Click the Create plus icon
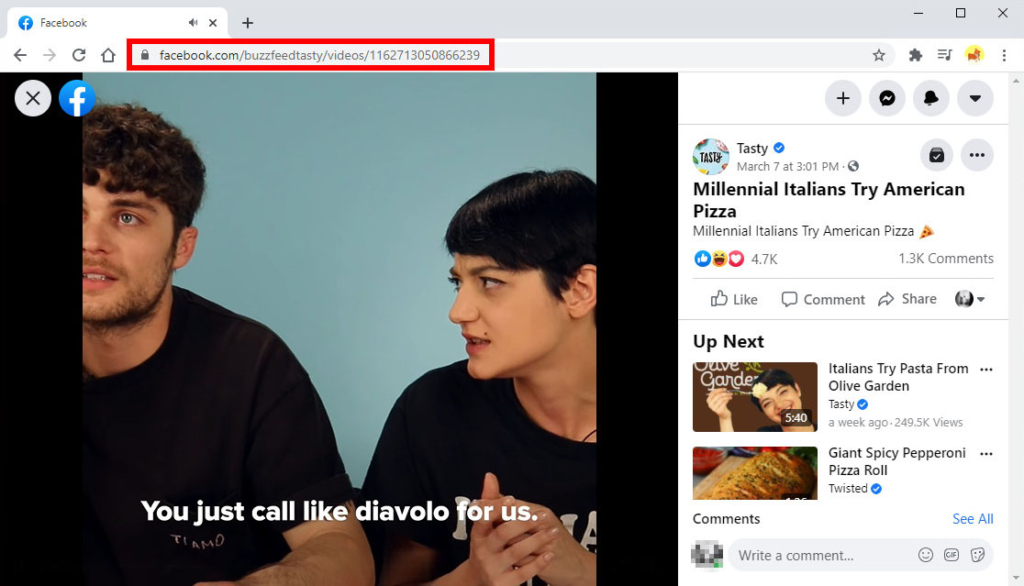This screenshot has height=586, width=1024. 843,98
